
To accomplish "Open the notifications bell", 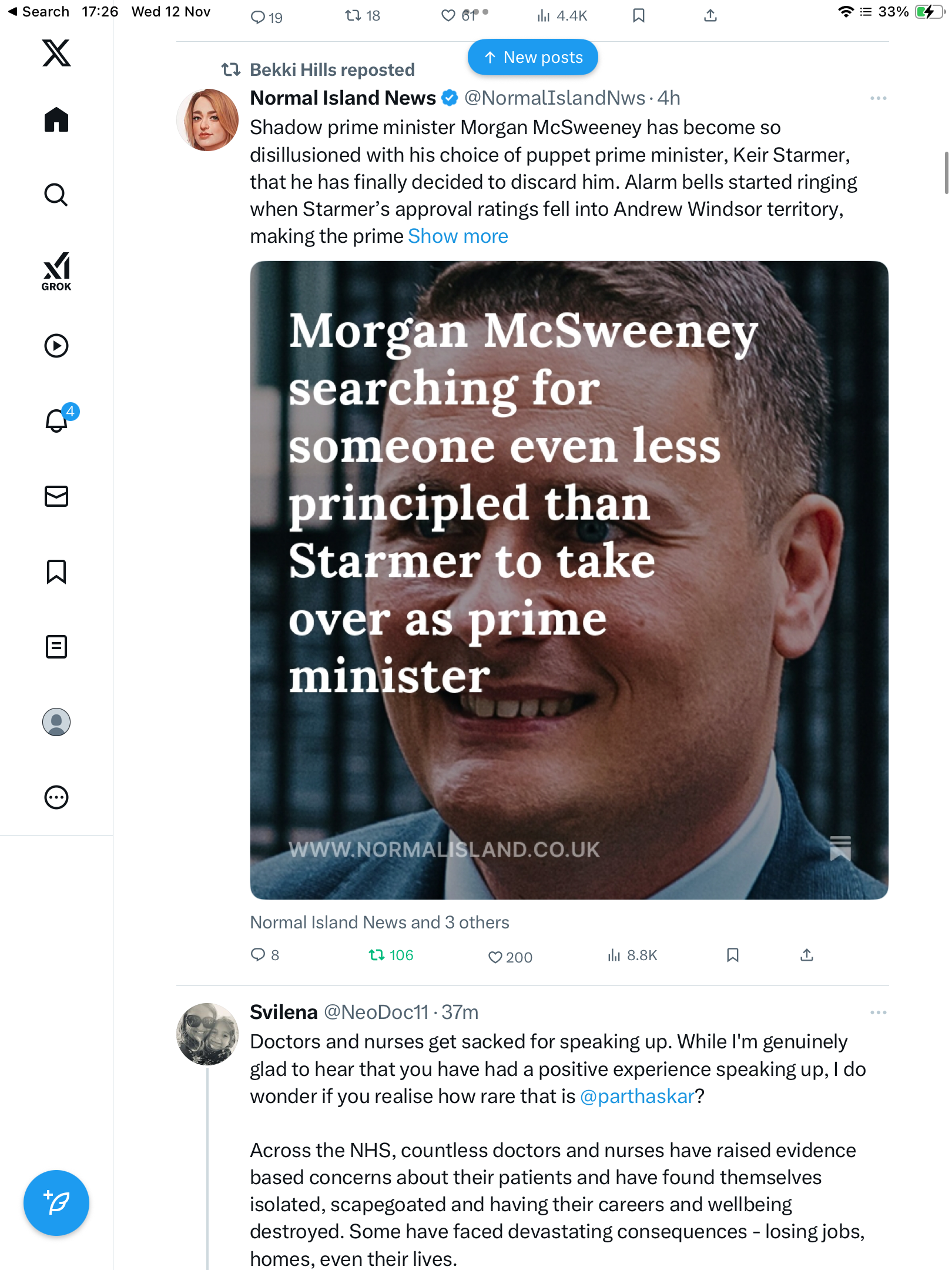I will [57, 420].
